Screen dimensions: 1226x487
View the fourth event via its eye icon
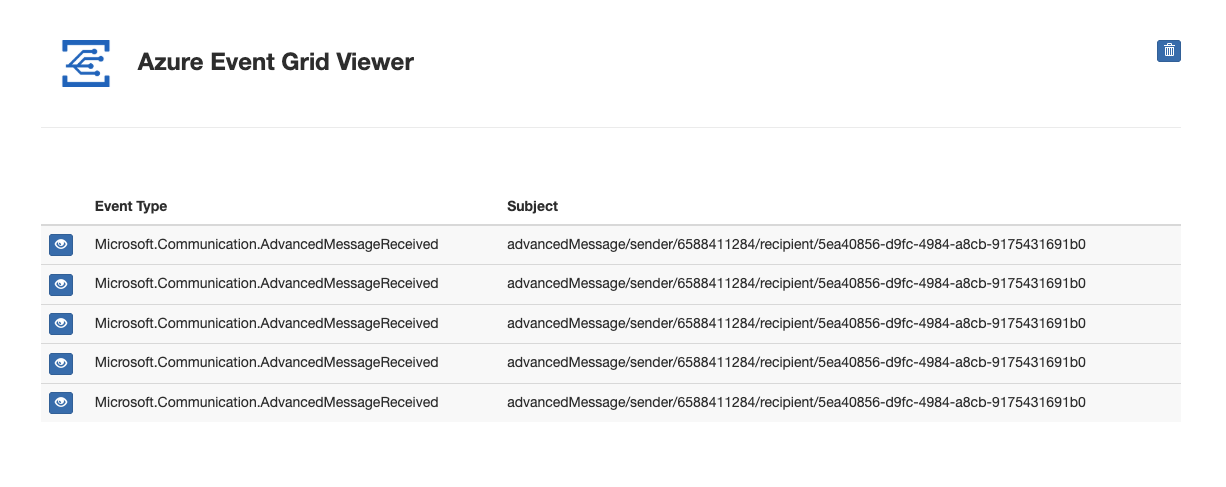click(61, 363)
